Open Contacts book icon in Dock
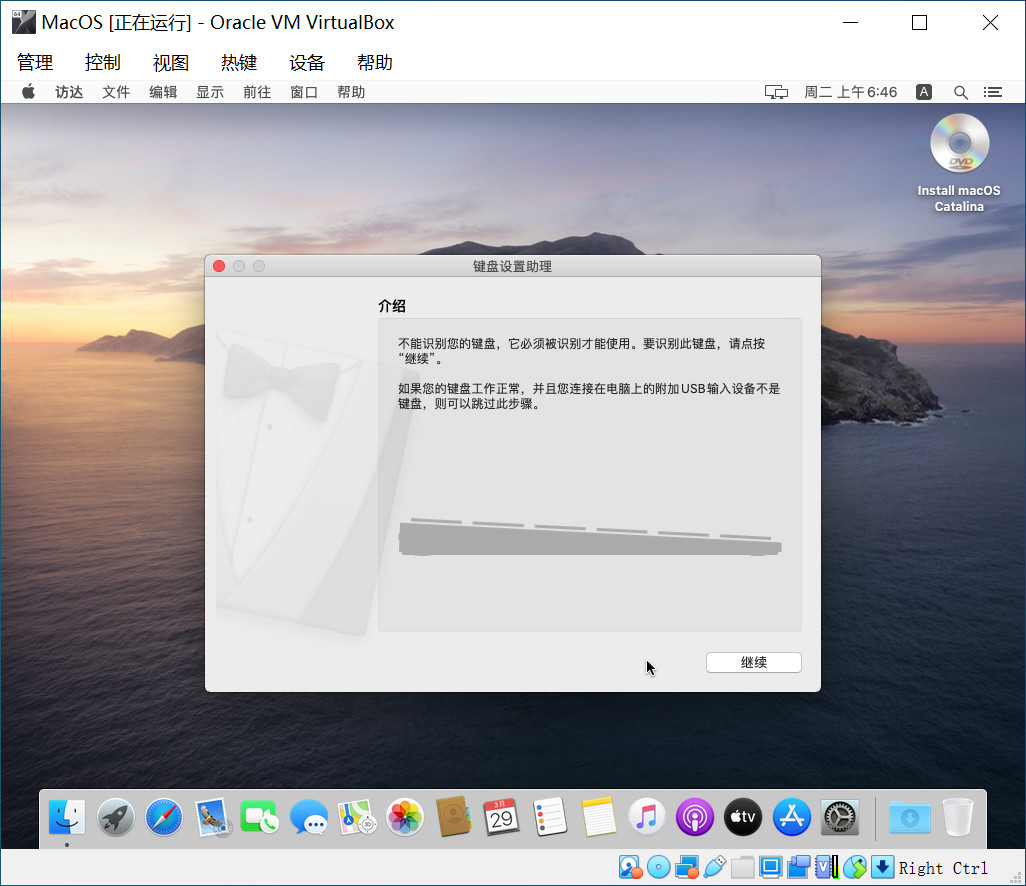 point(453,818)
